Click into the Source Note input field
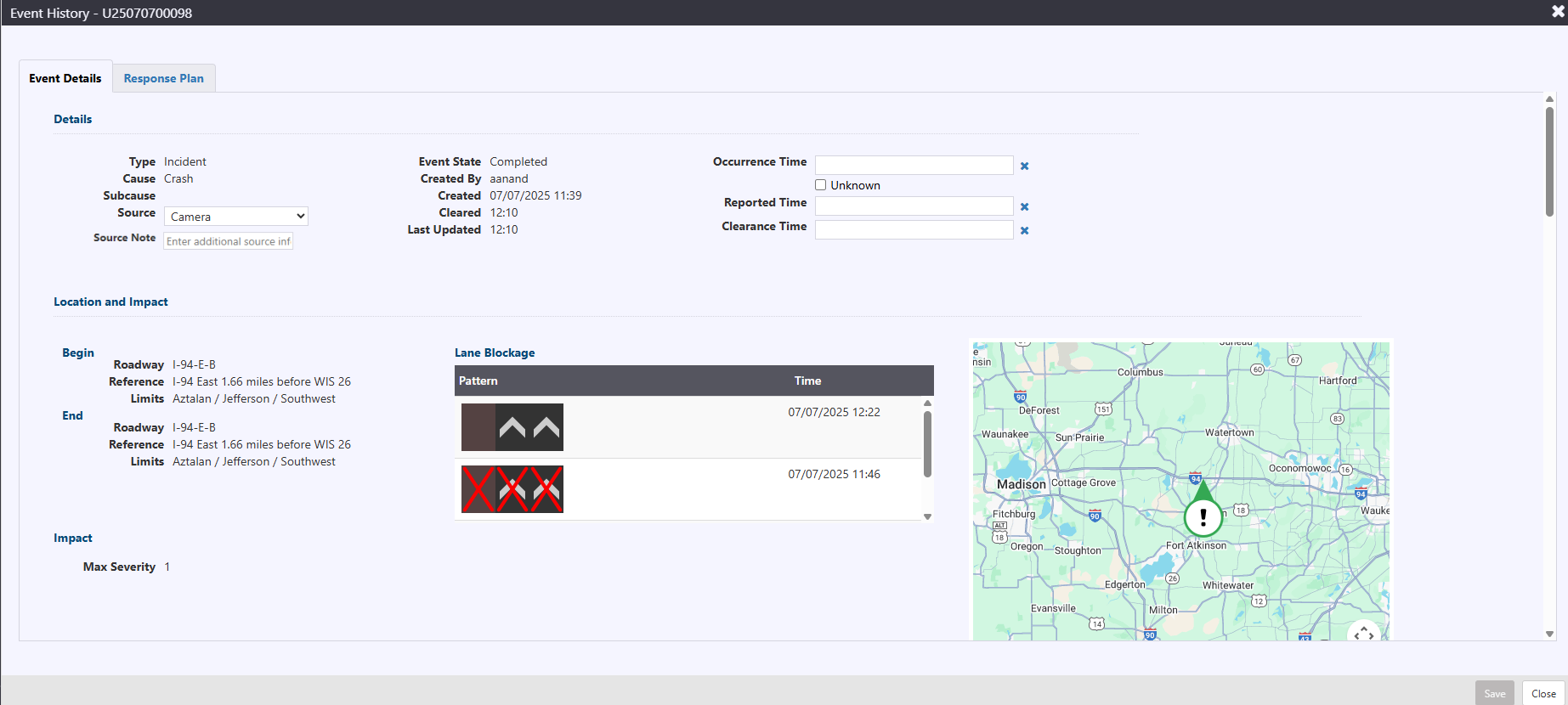1568x705 pixels. click(x=229, y=241)
